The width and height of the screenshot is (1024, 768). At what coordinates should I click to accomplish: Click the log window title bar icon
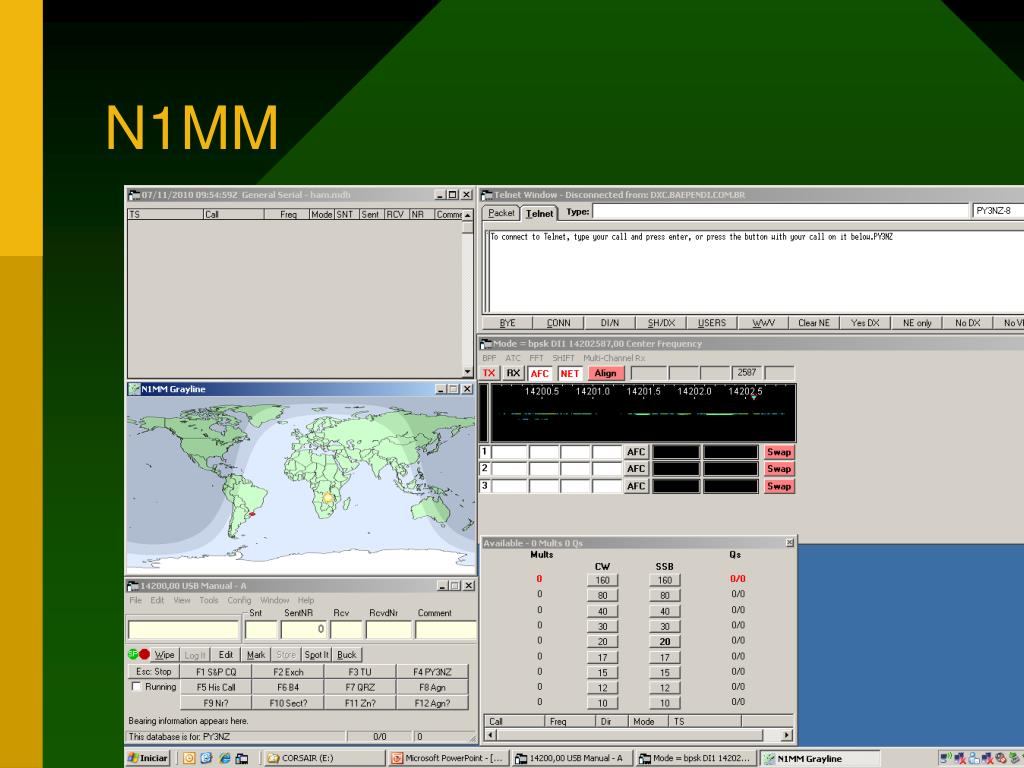click(x=134, y=195)
